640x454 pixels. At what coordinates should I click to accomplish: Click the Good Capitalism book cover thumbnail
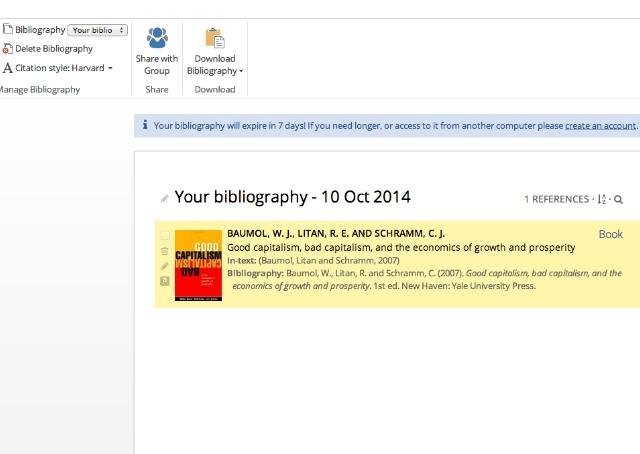198,265
